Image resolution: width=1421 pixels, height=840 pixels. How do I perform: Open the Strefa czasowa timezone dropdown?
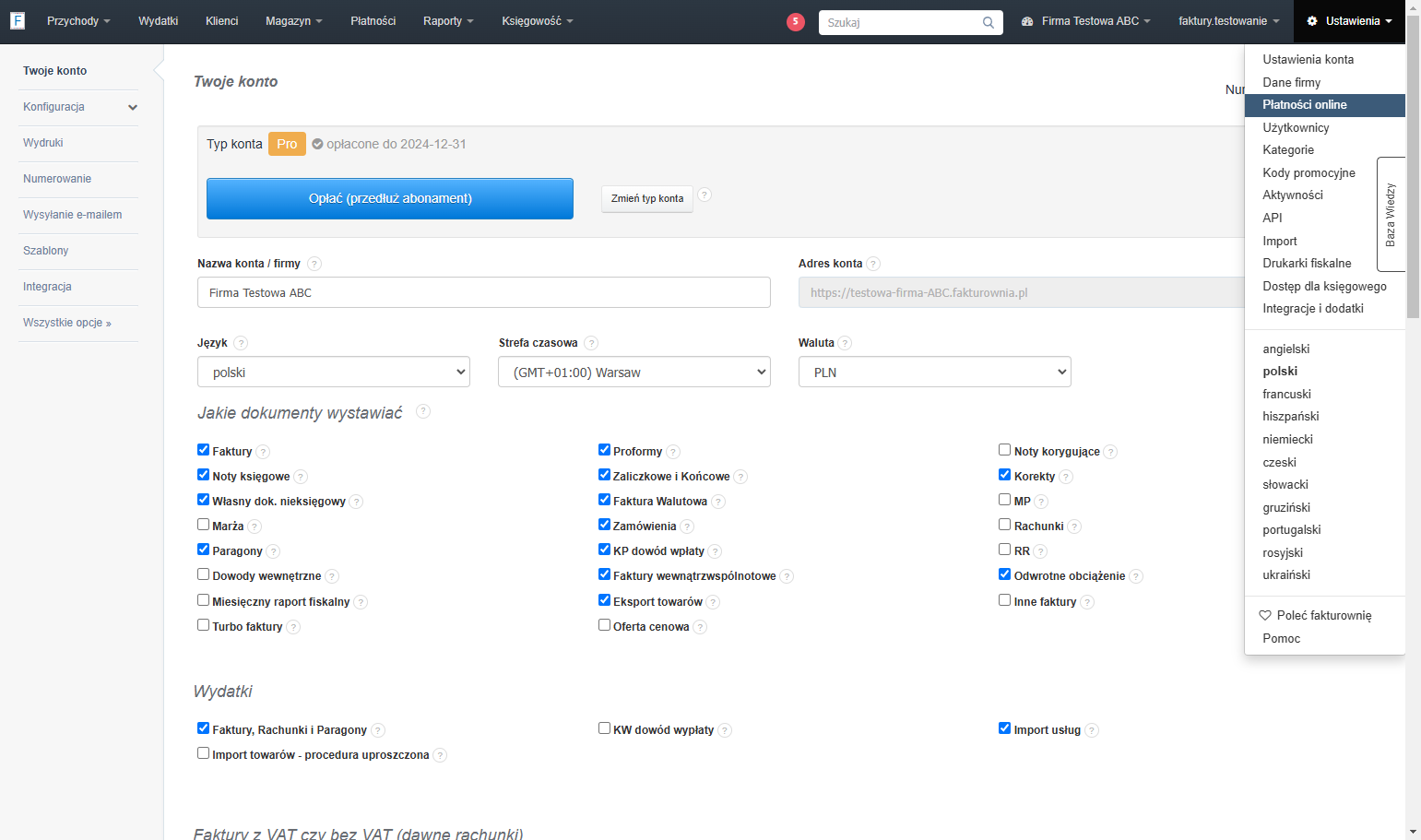click(x=634, y=372)
